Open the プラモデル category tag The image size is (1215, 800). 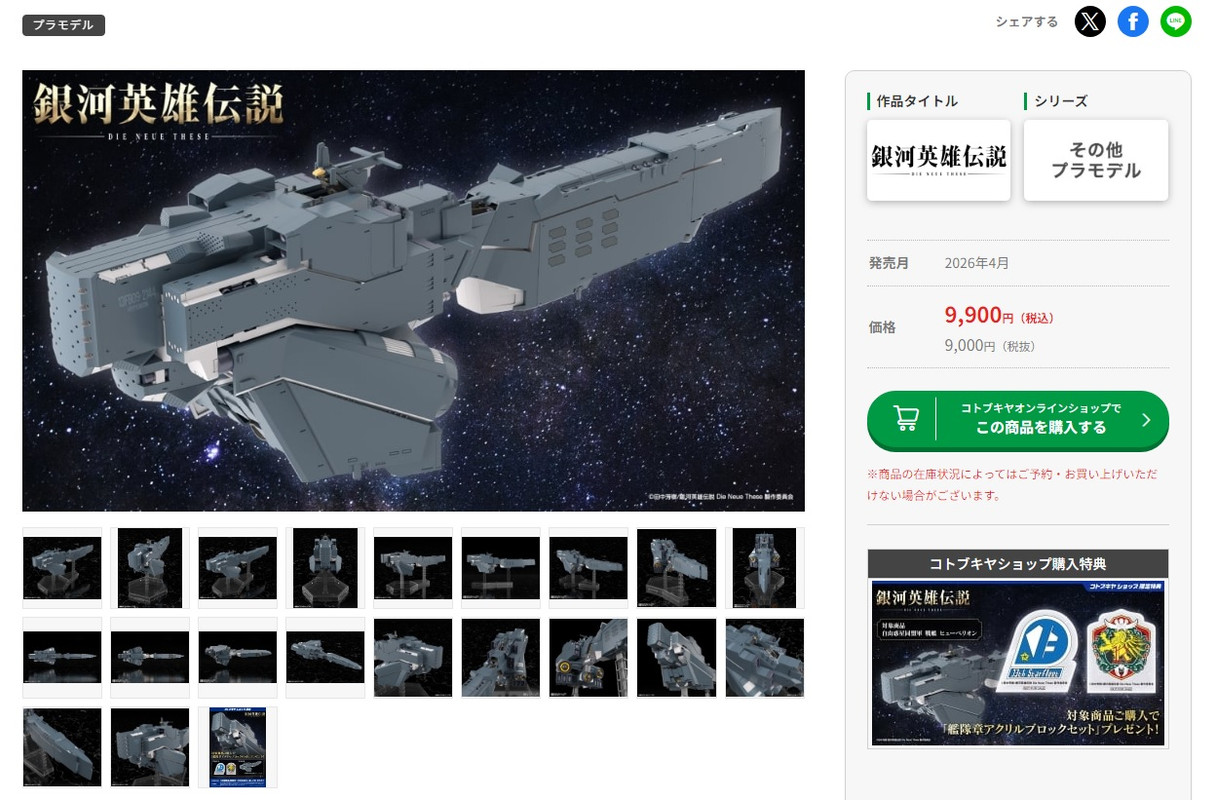(x=64, y=25)
